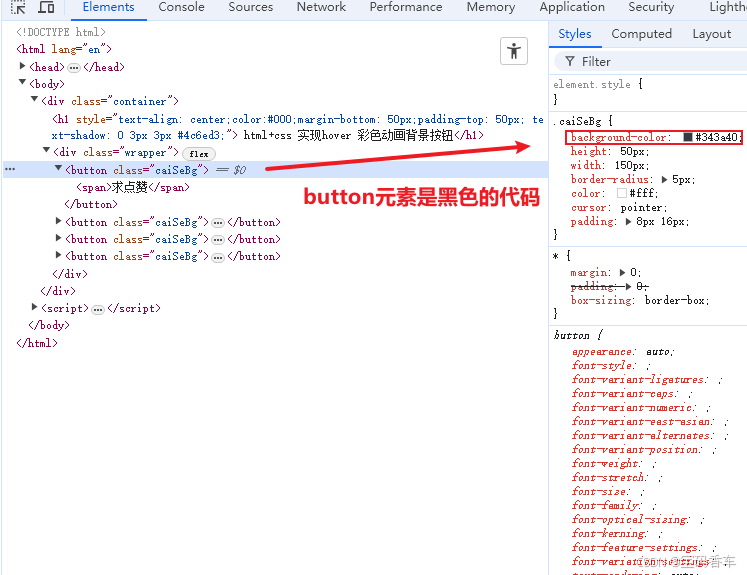Viewport: 747px width, 575px height.
Task: Open the Console tab
Action: [x=181, y=7]
